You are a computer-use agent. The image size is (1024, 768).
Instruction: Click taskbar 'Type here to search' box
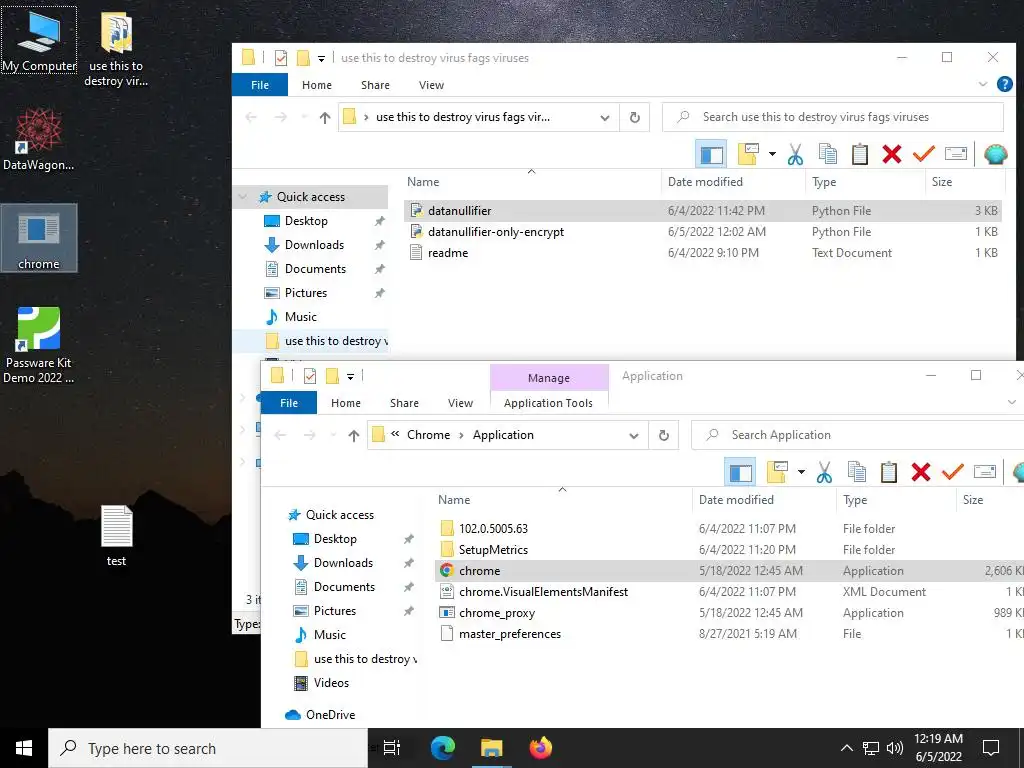(x=208, y=748)
